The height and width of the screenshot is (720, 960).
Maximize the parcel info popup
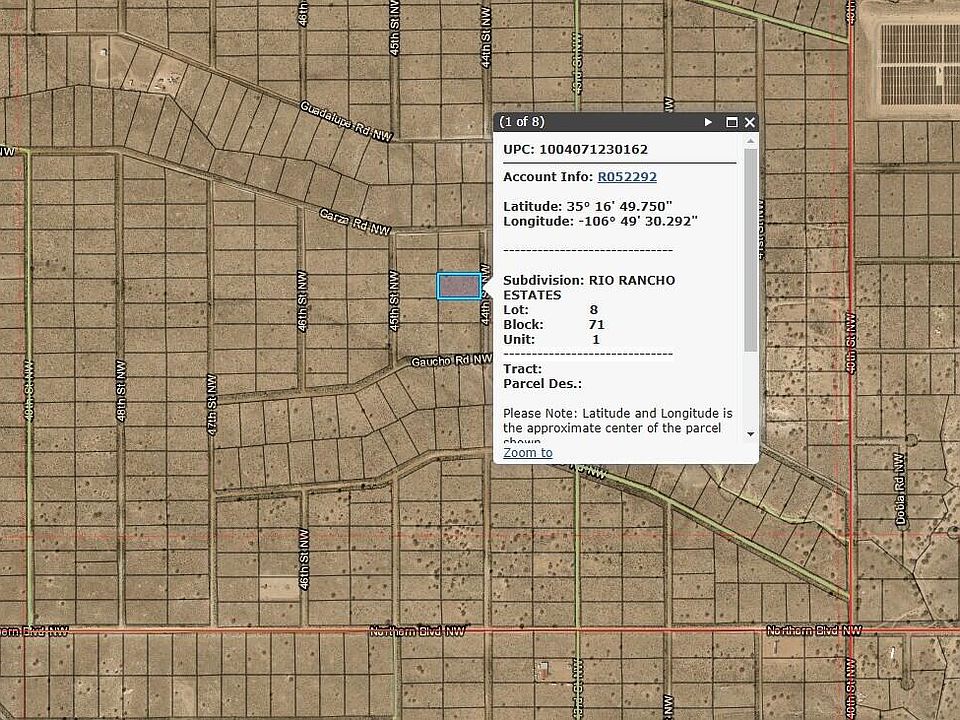731,122
